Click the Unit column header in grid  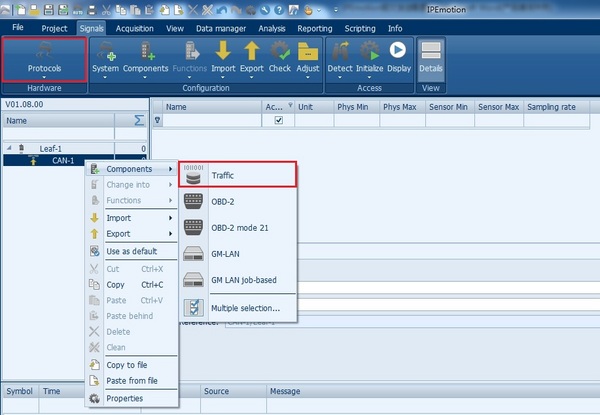[x=314, y=107]
